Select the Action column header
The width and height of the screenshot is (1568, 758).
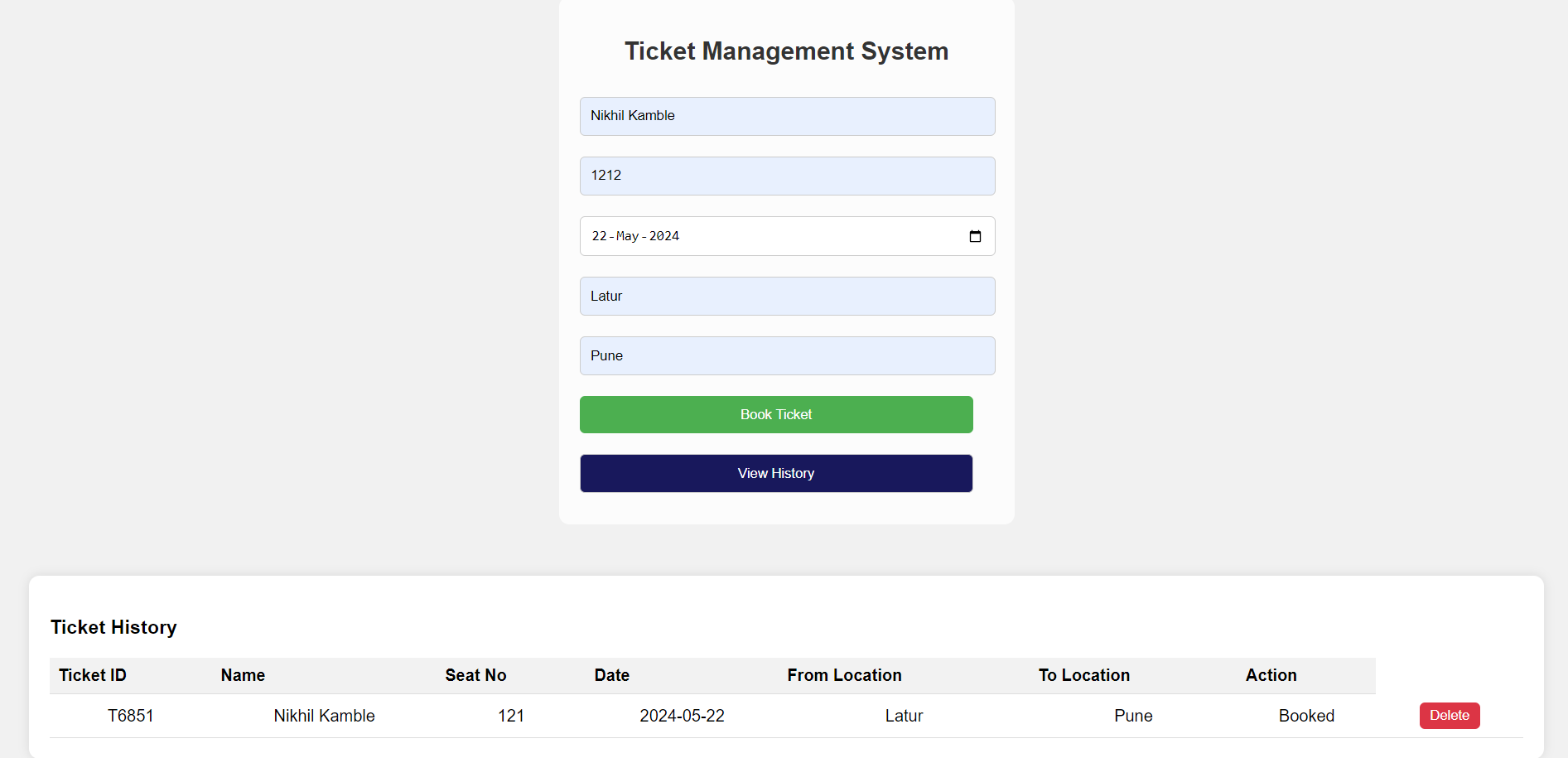point(1271,675)
